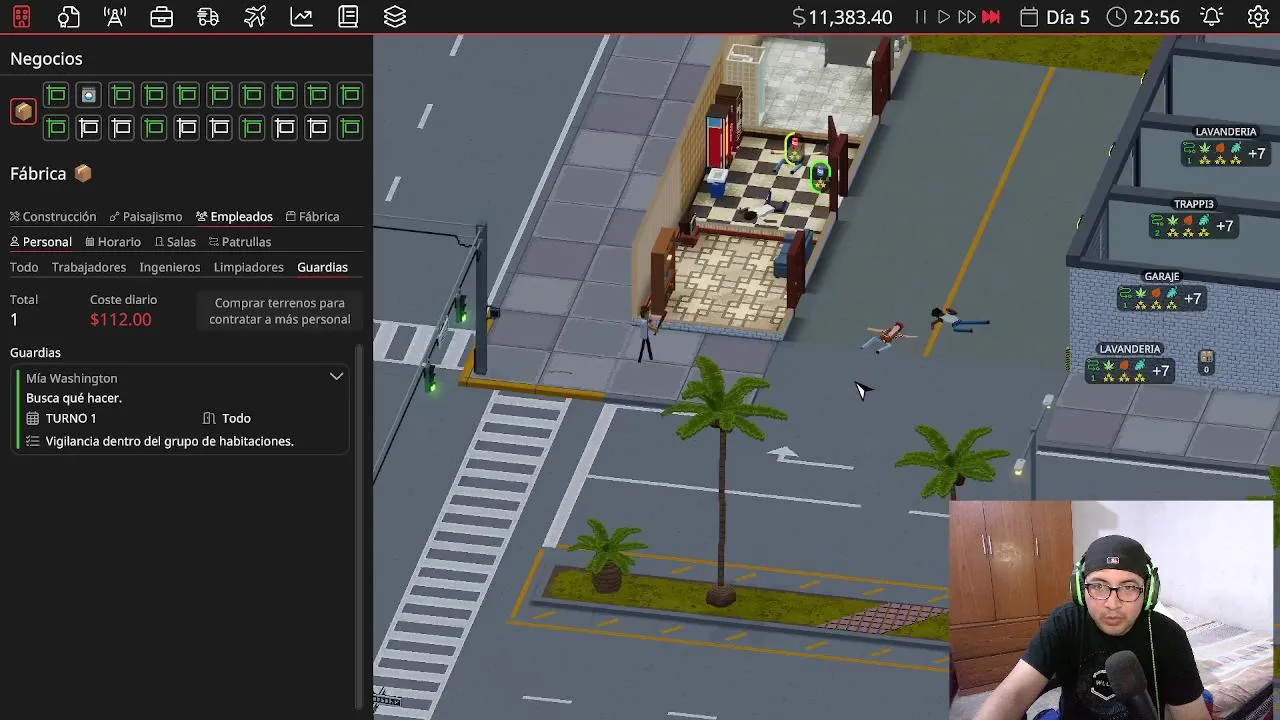The height and width of the screenshot is (720, 1280).
Task: Switch to the Paisajismo tab
Action: [146, 216]
